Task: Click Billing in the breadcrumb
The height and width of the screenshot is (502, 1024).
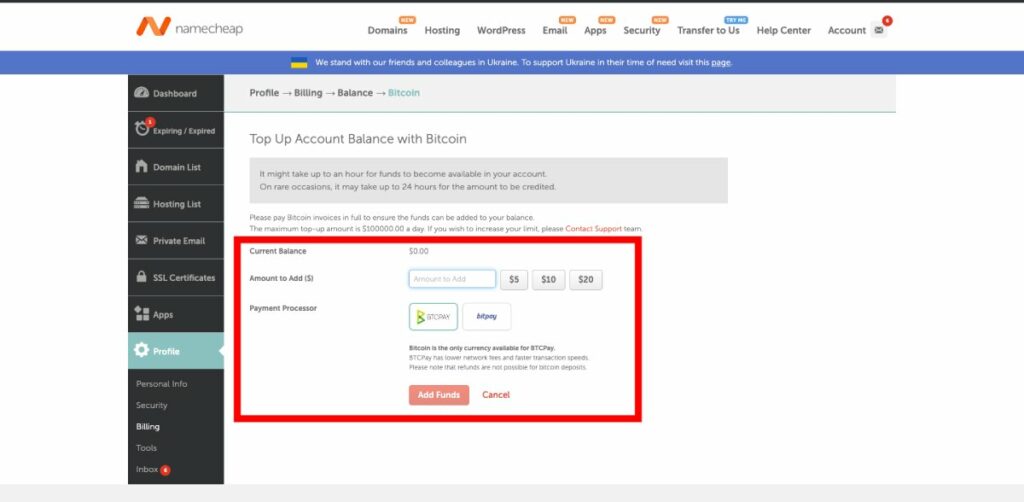Action: tap(308, 93)
